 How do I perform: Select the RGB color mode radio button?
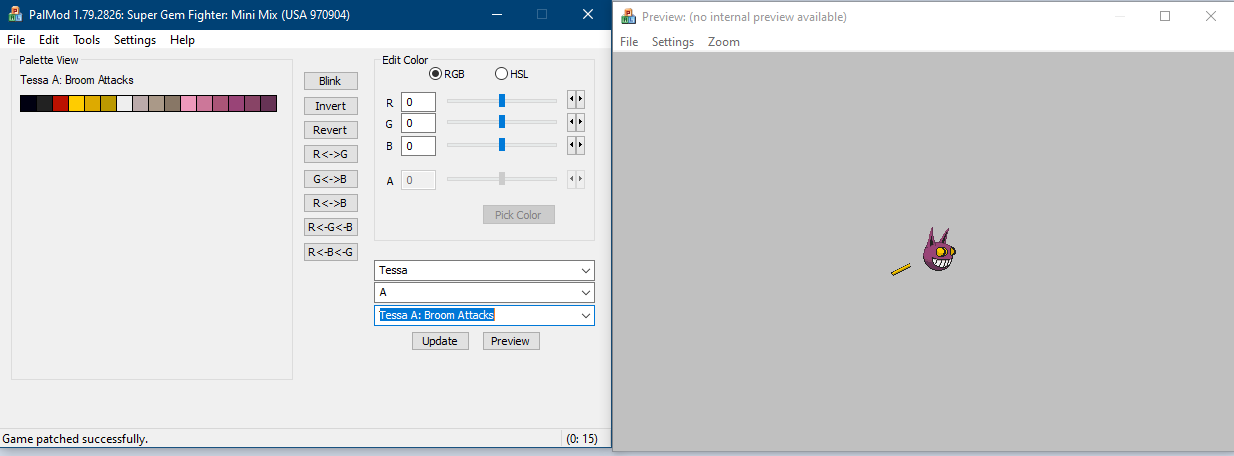[436, 74]
